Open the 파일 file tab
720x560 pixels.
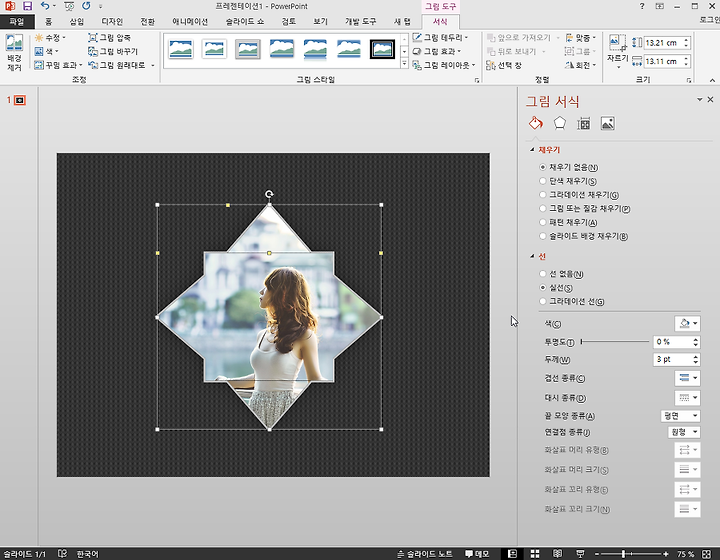pyautogui.click(x=17, y=22)
